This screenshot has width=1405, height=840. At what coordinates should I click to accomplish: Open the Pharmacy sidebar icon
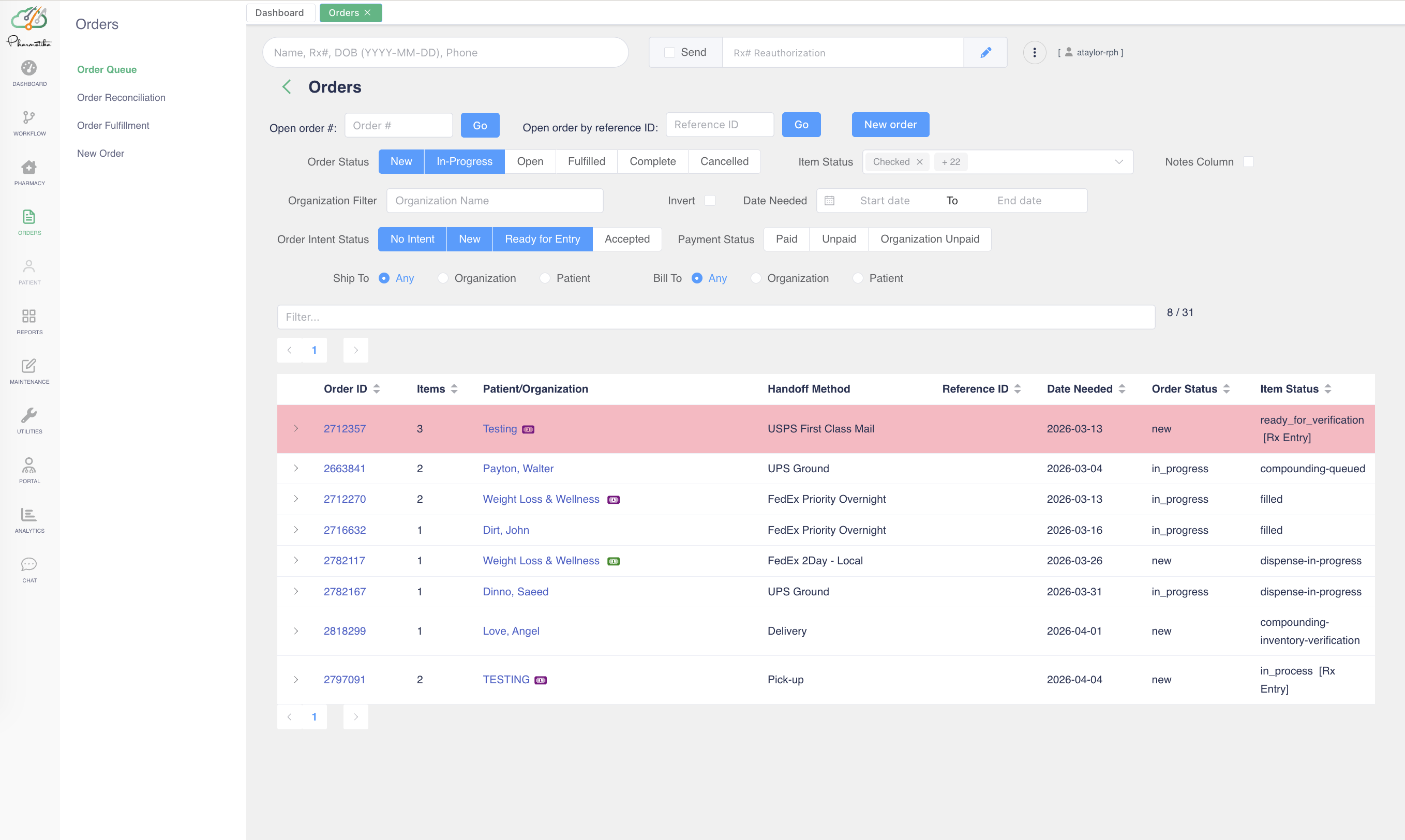(x=29, y=167)
